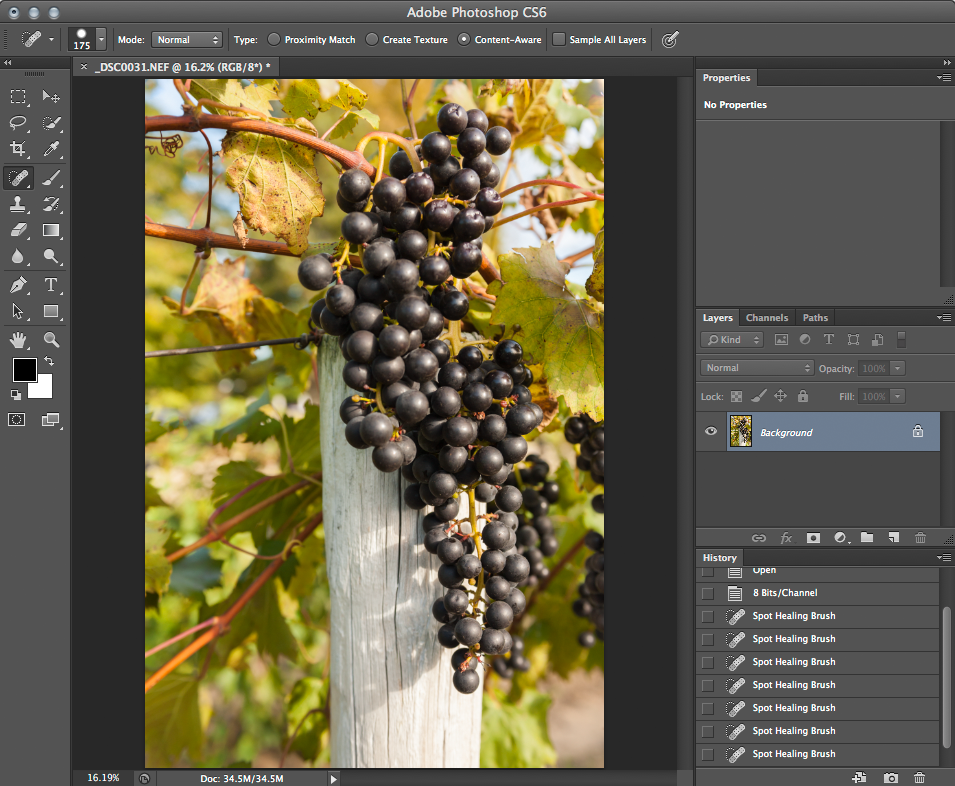Image resolution: width=955 pixels, height=786 pixels.
Task: Open the Mode dropdown in the options bar
Action: (187, 40)
